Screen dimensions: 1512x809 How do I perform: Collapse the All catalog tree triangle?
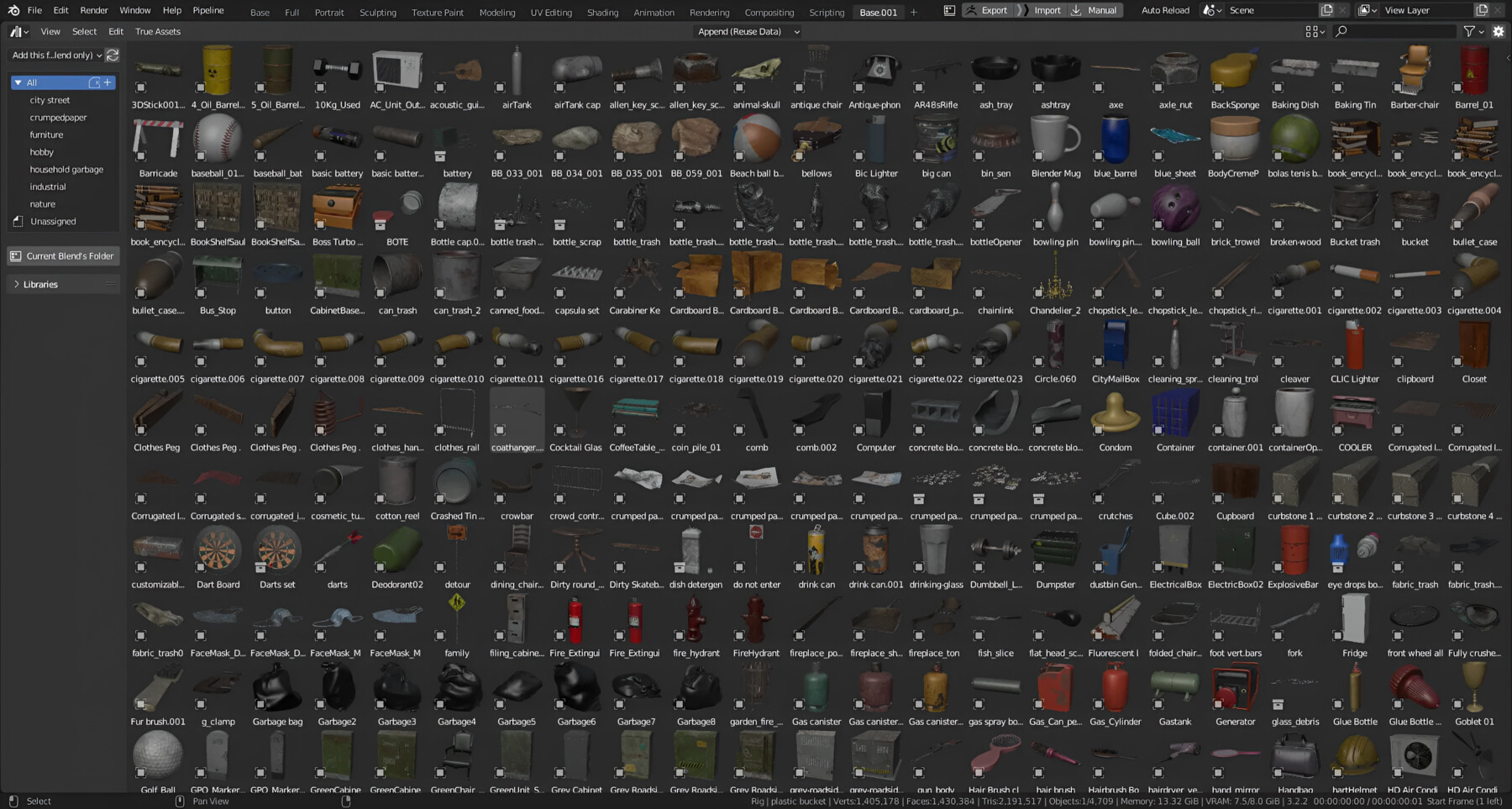click(x=18, y=82)
